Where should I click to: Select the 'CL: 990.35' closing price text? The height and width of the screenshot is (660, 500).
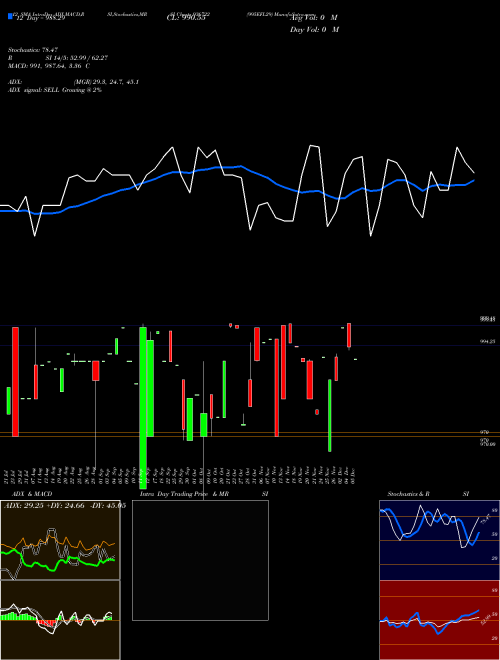tap(186, 18)
